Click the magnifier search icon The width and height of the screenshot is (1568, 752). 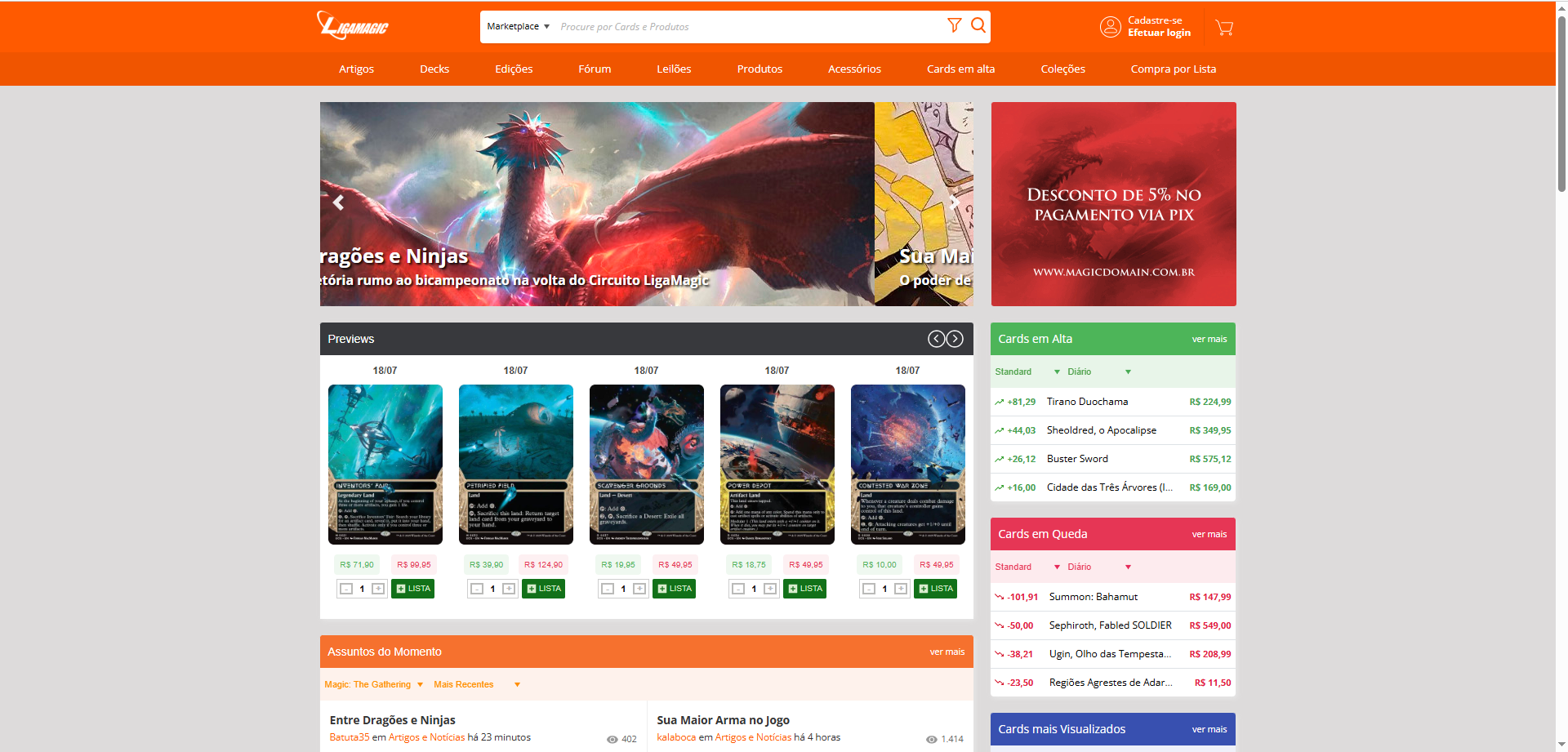pyautogui.click(x=978, y=25)
